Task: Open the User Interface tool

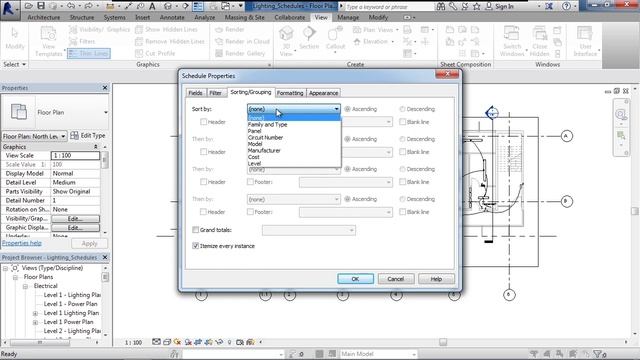Action: tap(585, 41)
